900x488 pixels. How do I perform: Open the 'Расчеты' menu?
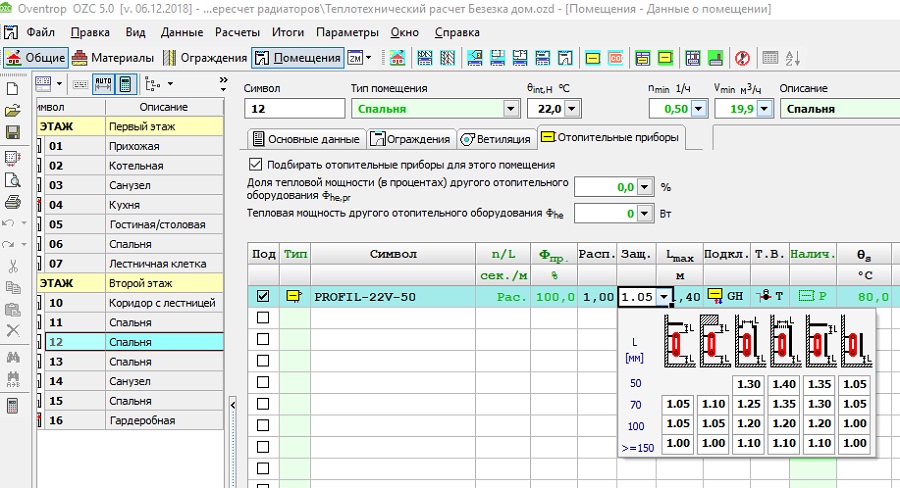237,33
